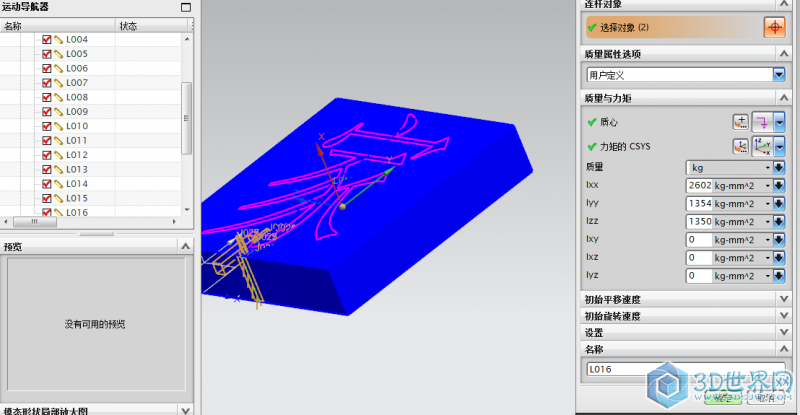Click the blue arrow button next to Izz
The width and height of the screenshot is (800, 415).
pos(779,222)
